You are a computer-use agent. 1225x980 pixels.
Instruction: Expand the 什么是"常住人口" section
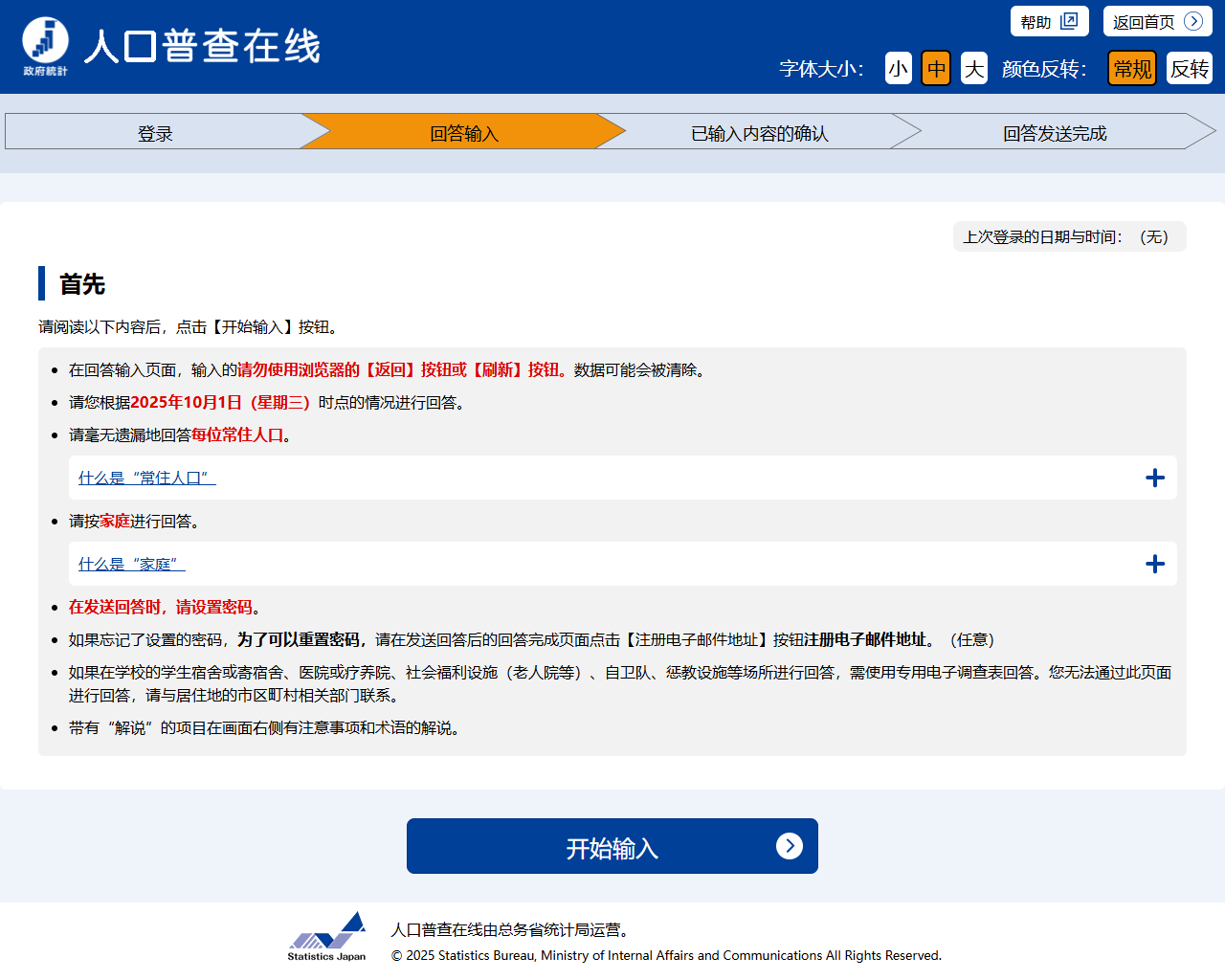[147, 478]
